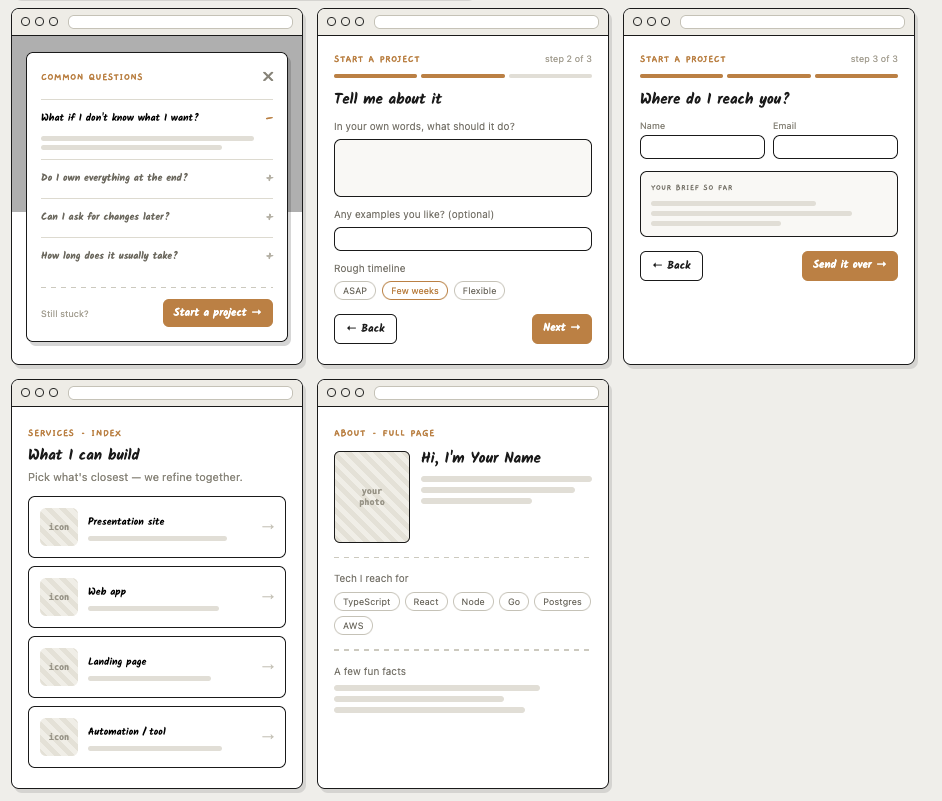Click the address bar of the step 3 window
Screen dimensions: 942x801
[792, 22]
